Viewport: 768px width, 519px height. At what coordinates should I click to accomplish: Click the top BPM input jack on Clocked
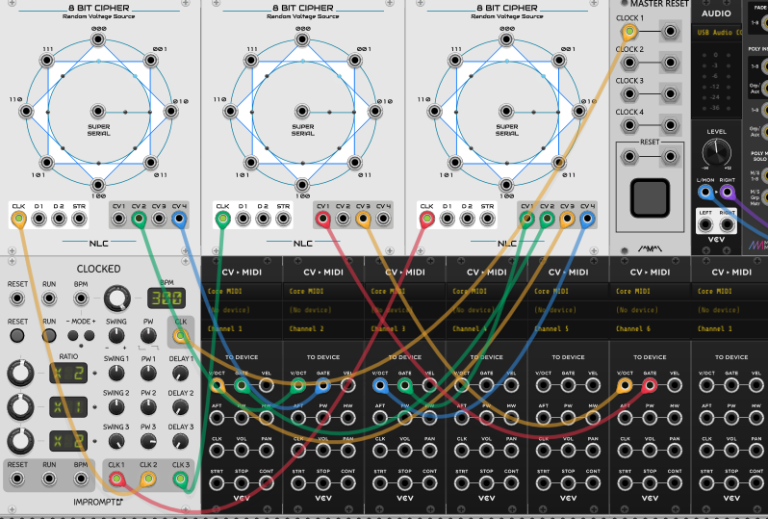[81, 298]
